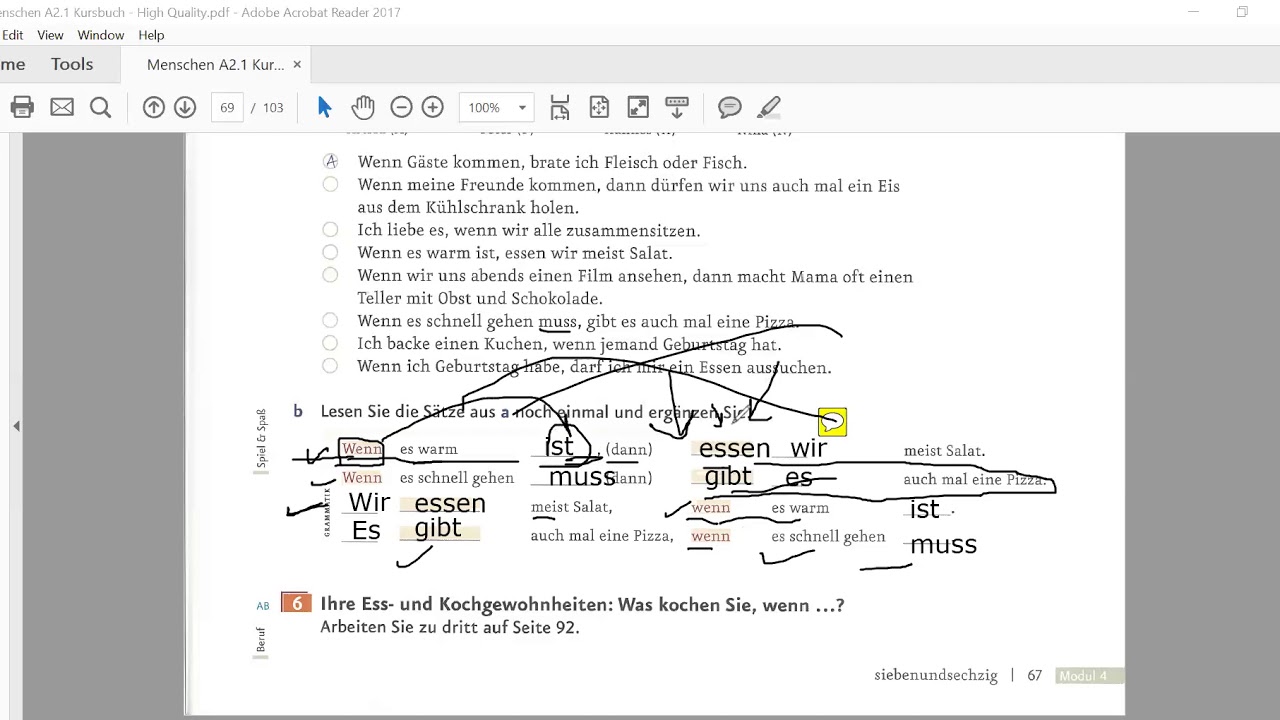Screen dimensions: 1280x720
Task: Enter Full Screen mode icon
Action: (x=638, y=107)
